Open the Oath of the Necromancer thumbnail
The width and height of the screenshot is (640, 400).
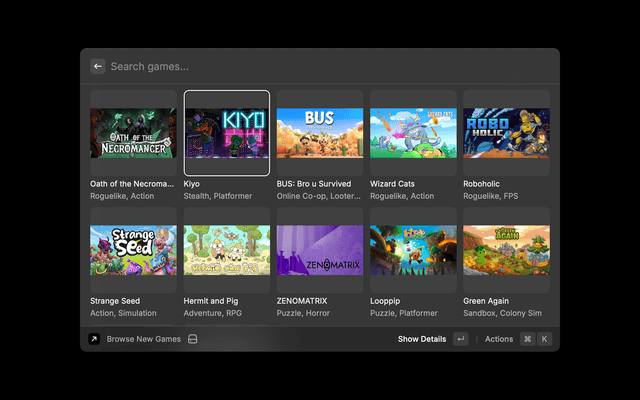(x=133, y=133)
